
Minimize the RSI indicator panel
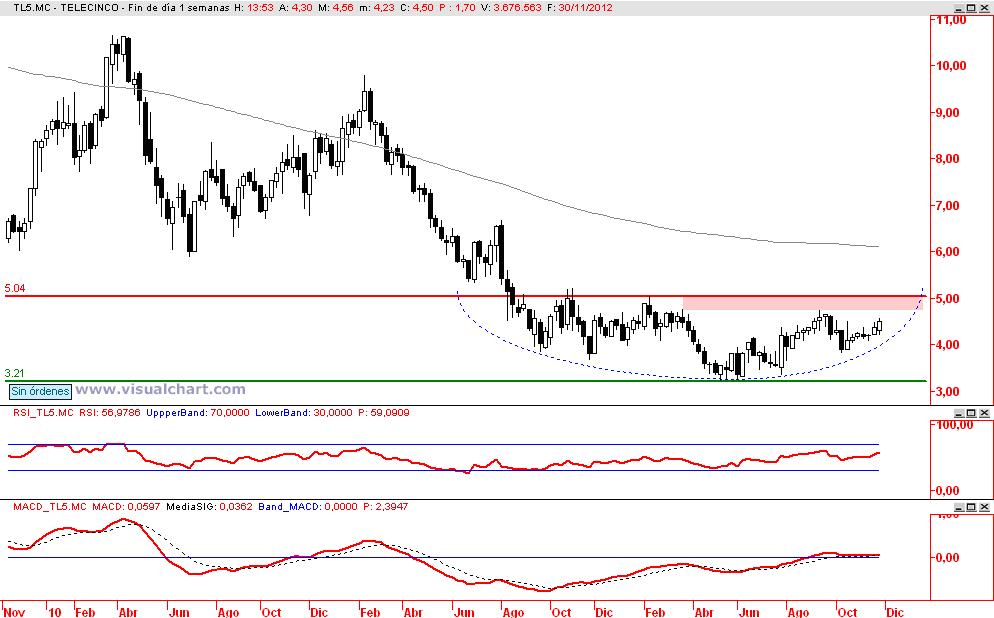point(959,413)
